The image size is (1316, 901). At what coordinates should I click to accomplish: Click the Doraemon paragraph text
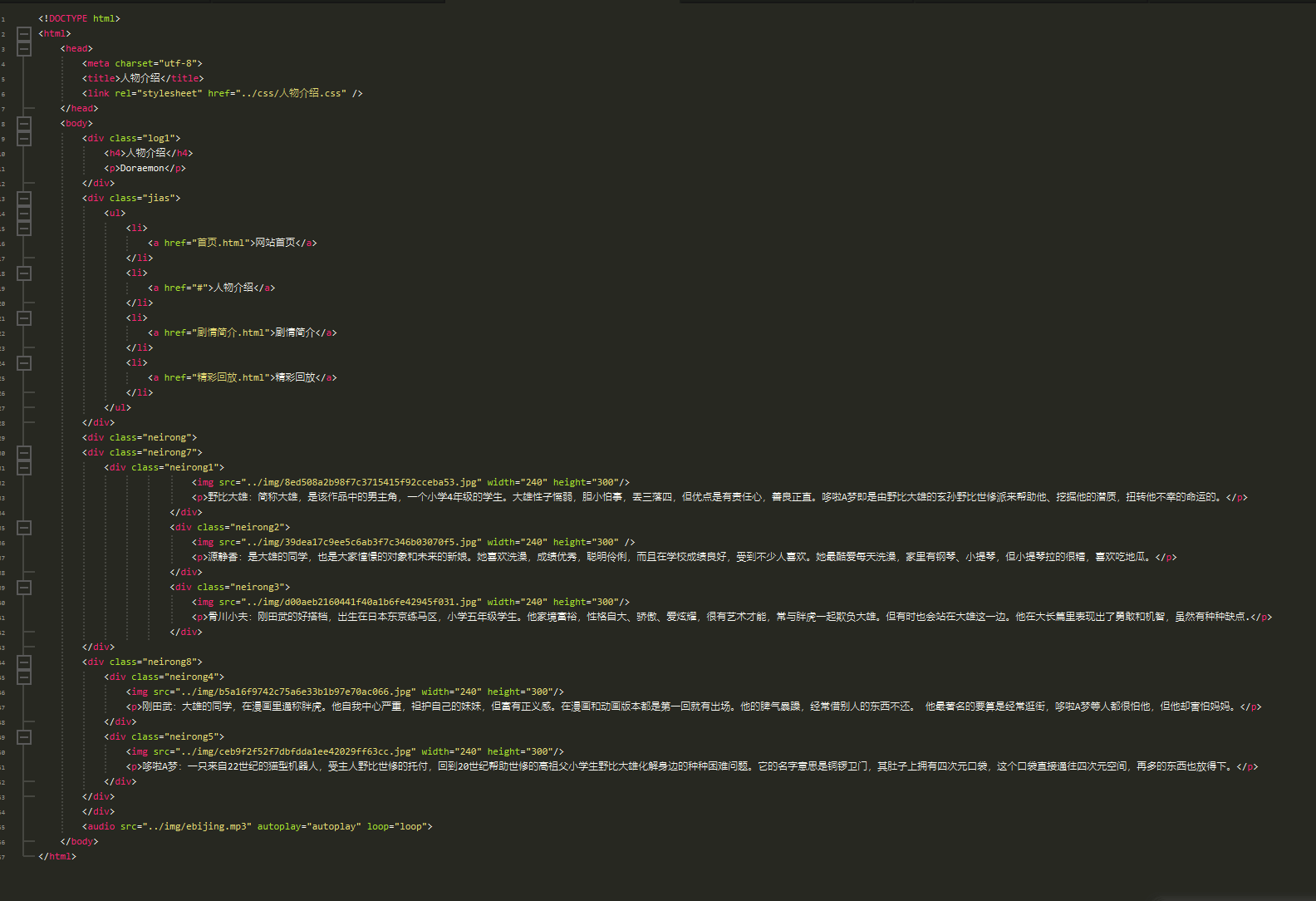[x=142, y=168]
